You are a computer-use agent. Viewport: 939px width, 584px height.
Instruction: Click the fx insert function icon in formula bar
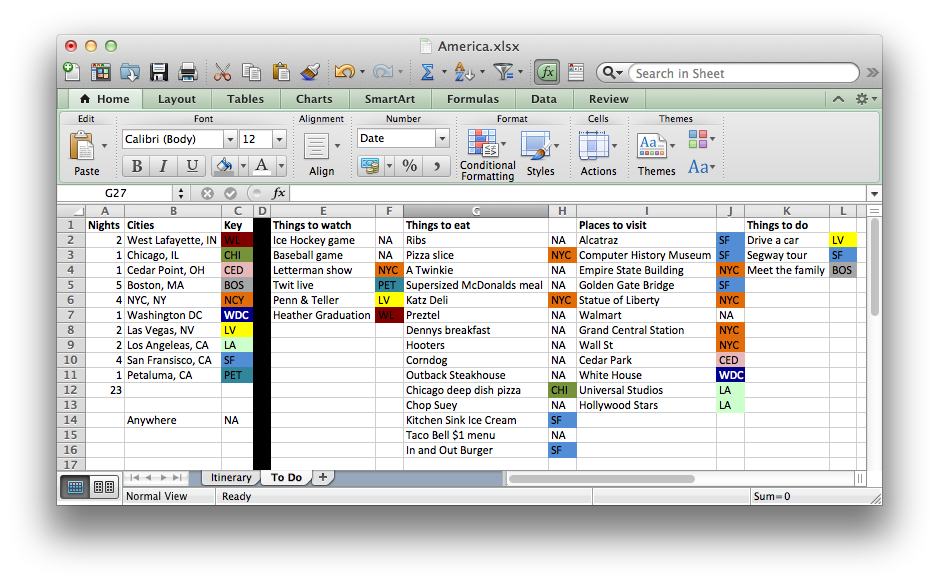(x=278, y=193)
